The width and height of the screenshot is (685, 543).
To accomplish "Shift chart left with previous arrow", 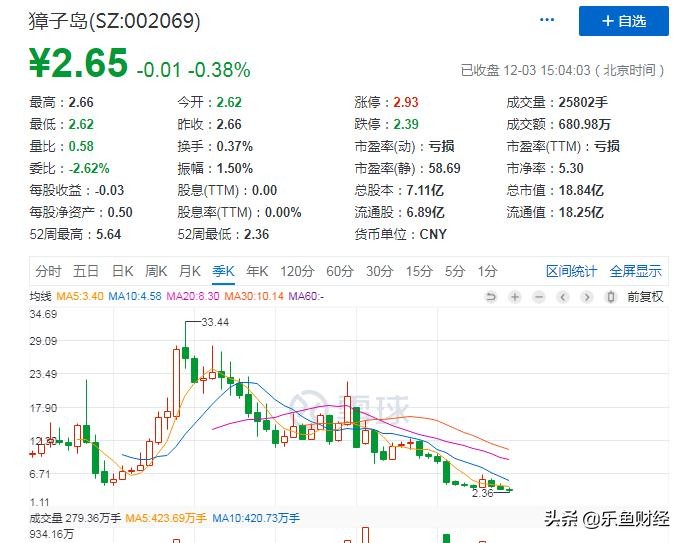I will 563,297.
